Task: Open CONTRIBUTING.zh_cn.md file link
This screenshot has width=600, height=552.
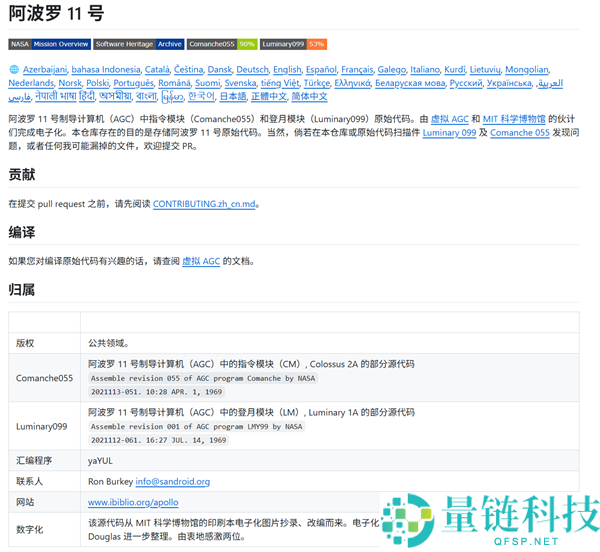Action: pyautogui.click(x=204, y=204)
